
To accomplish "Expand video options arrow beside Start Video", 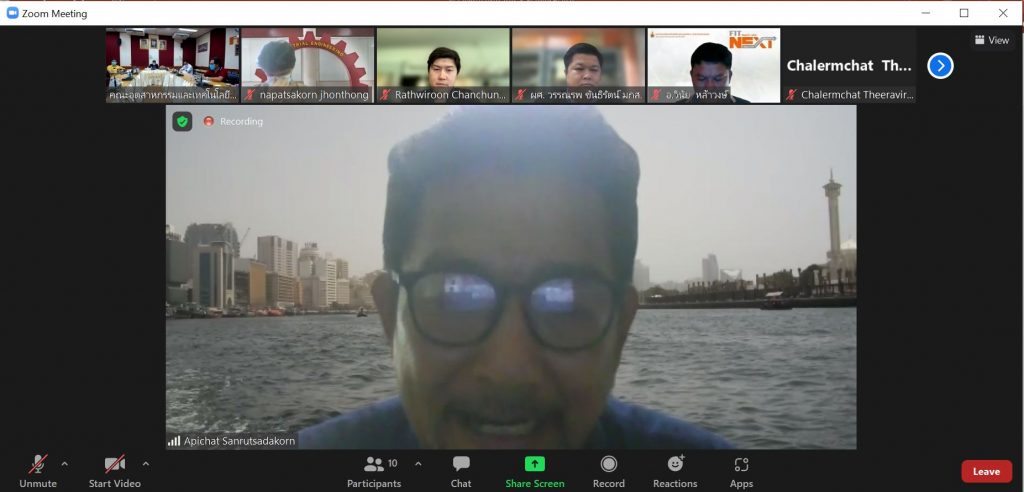I will tap(145, 464).
